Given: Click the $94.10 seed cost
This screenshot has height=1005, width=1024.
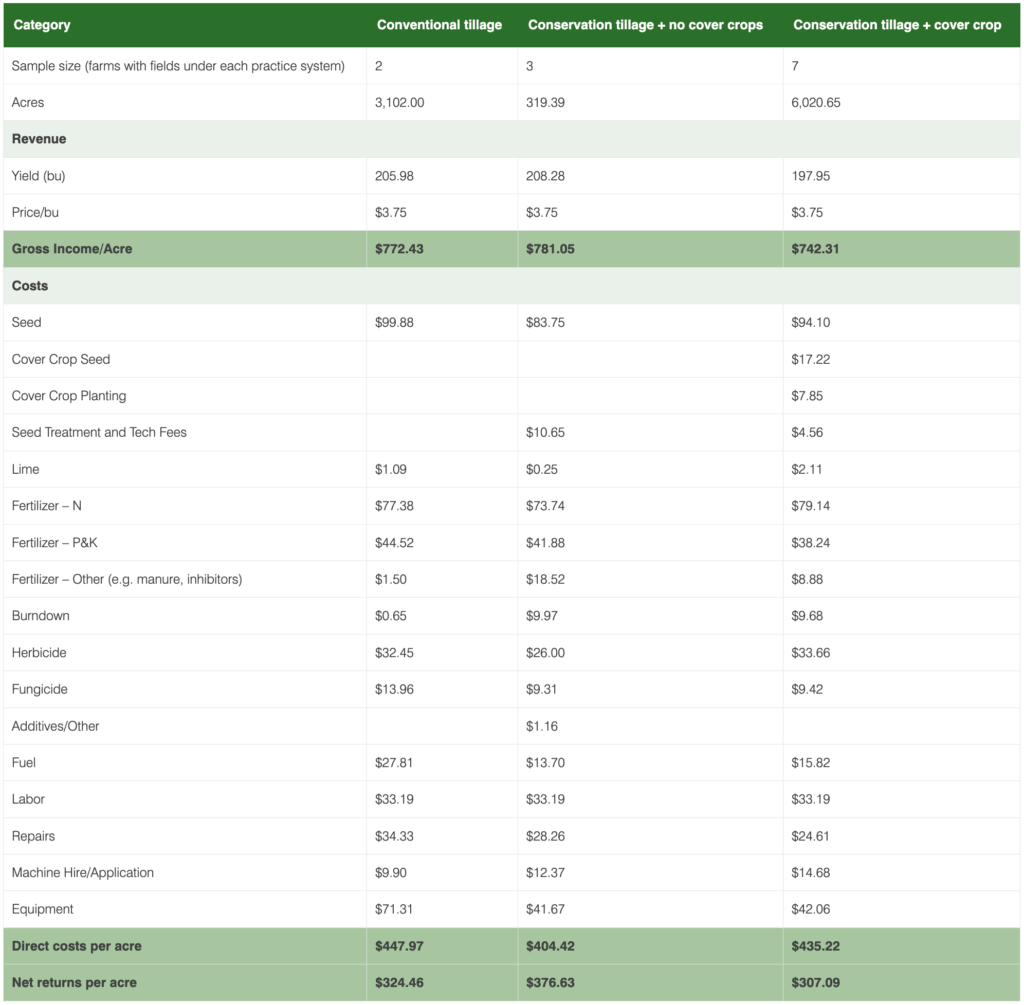Looking at the screenshot, I should pyautogui.click(x=810, y=323).
